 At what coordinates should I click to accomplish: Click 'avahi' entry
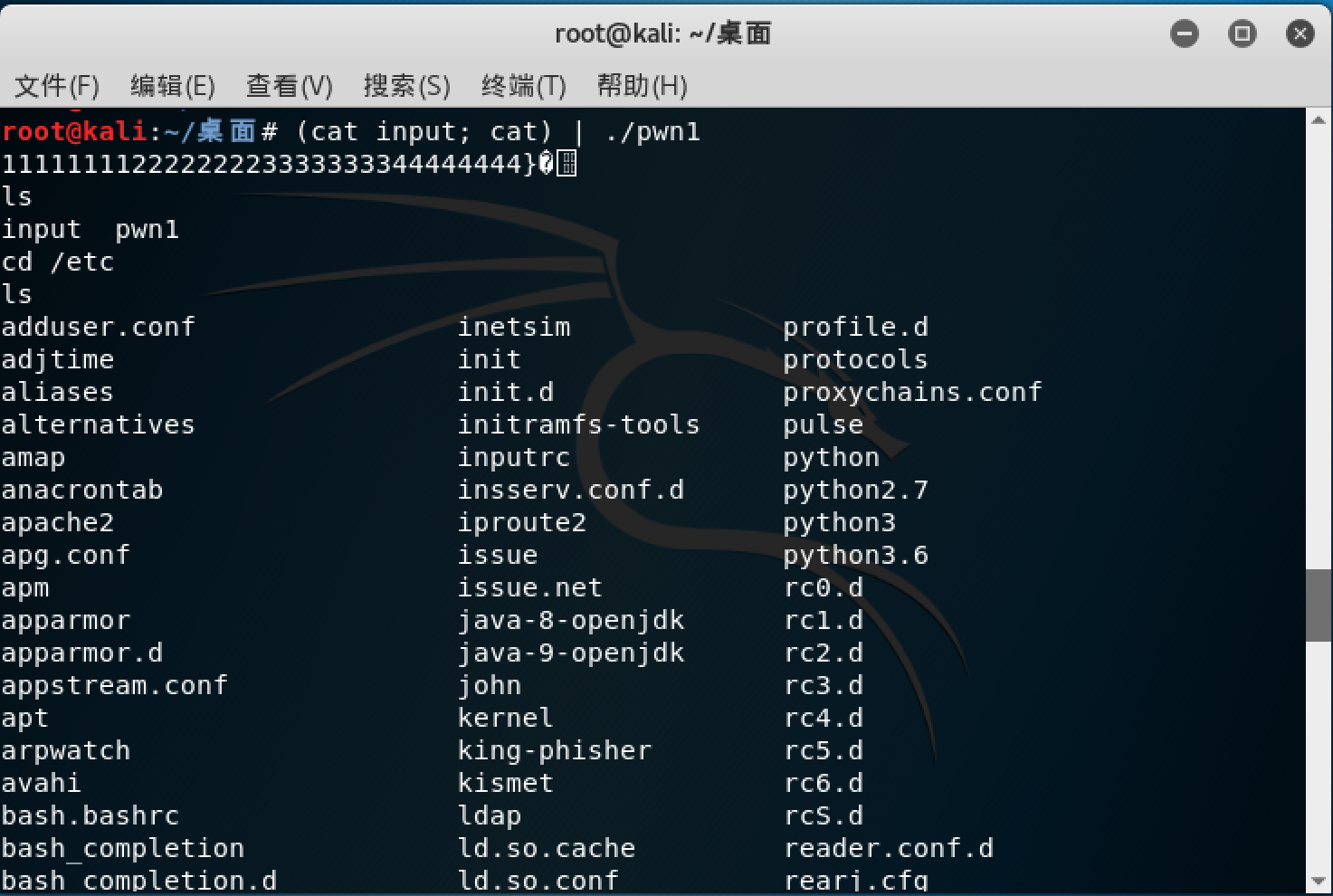pyautogui.click(x=42, y=783)
